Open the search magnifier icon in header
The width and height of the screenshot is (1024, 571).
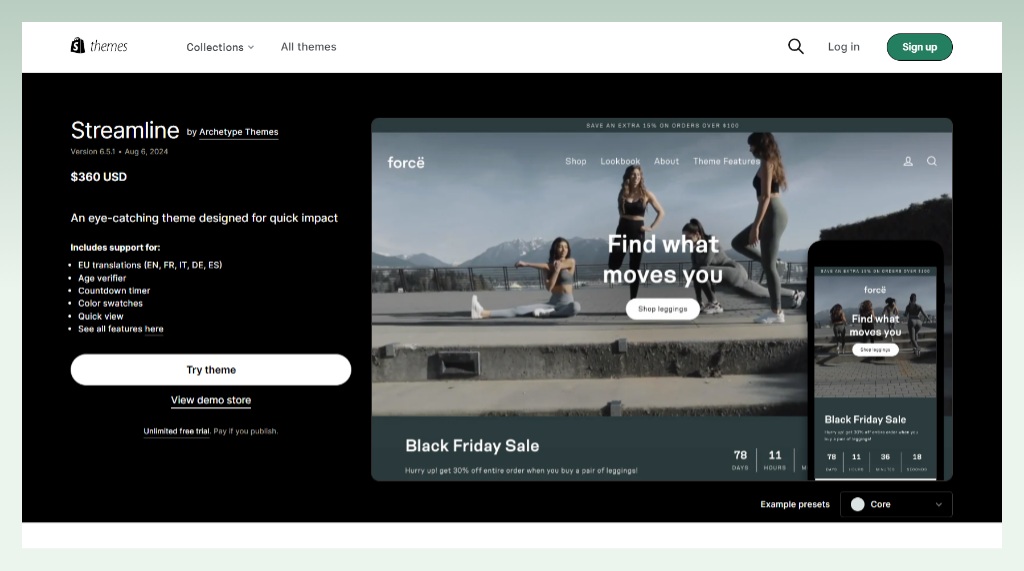point(795,46)
